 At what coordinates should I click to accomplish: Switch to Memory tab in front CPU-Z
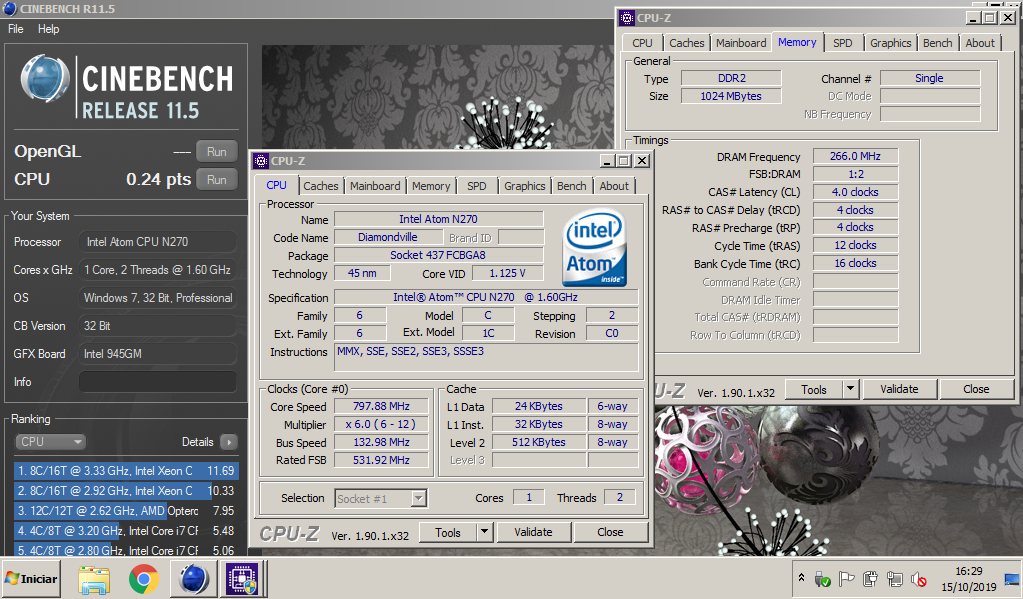(x=431, y=186)
